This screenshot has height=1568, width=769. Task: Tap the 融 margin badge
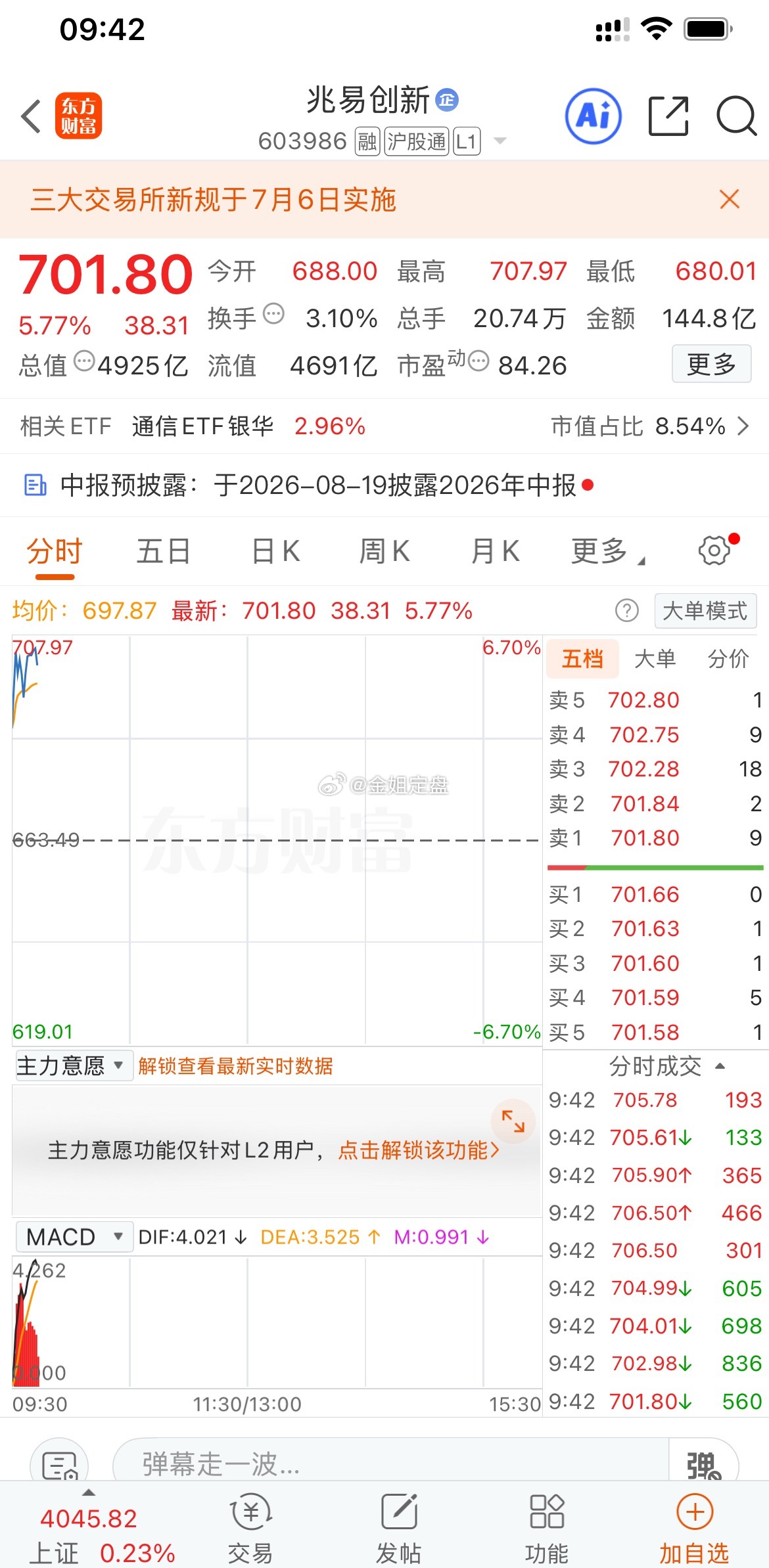367,141
